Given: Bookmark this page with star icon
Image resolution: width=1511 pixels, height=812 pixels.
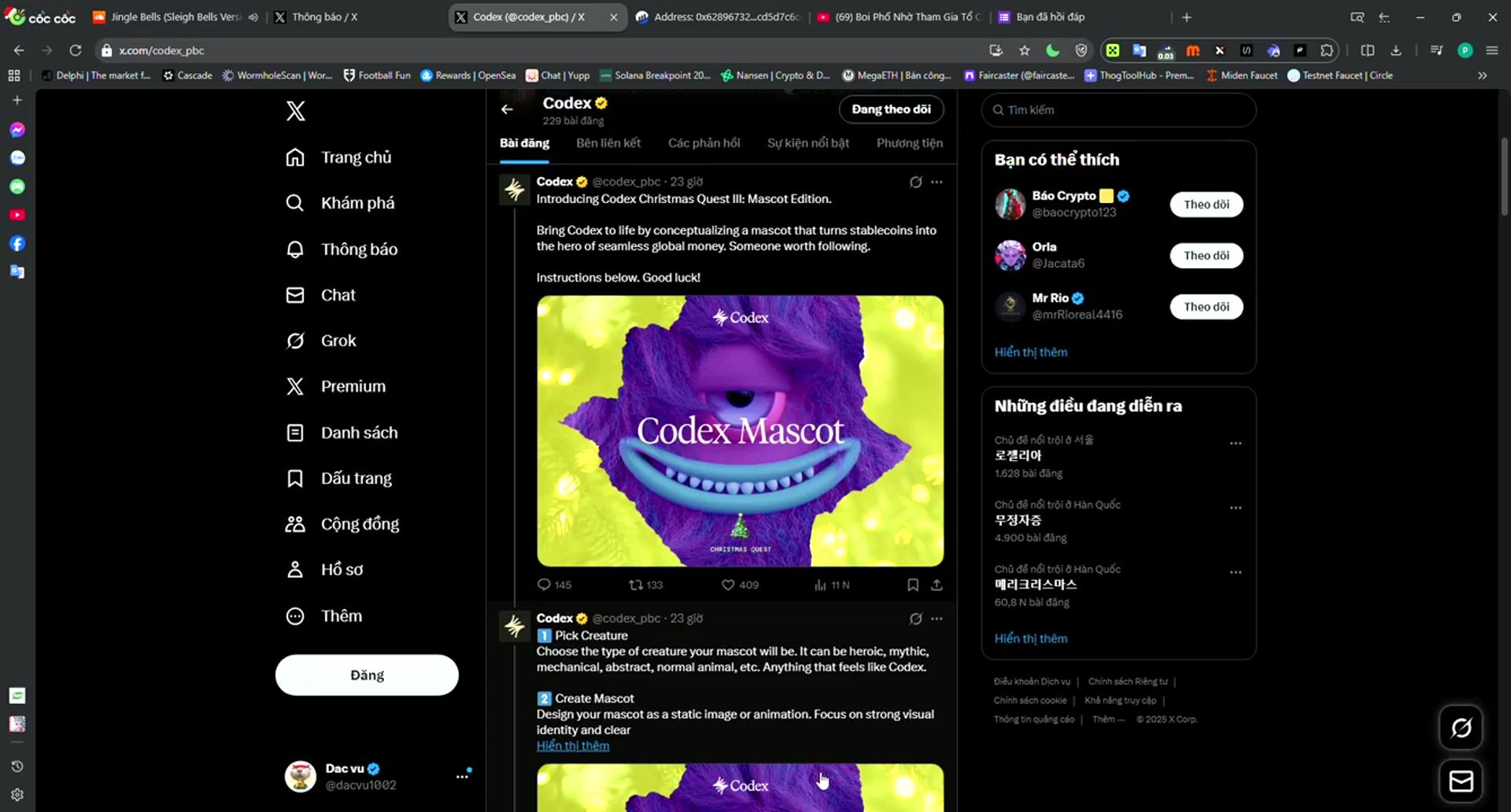Looking at the screenshot, I should click(1024, 50).
